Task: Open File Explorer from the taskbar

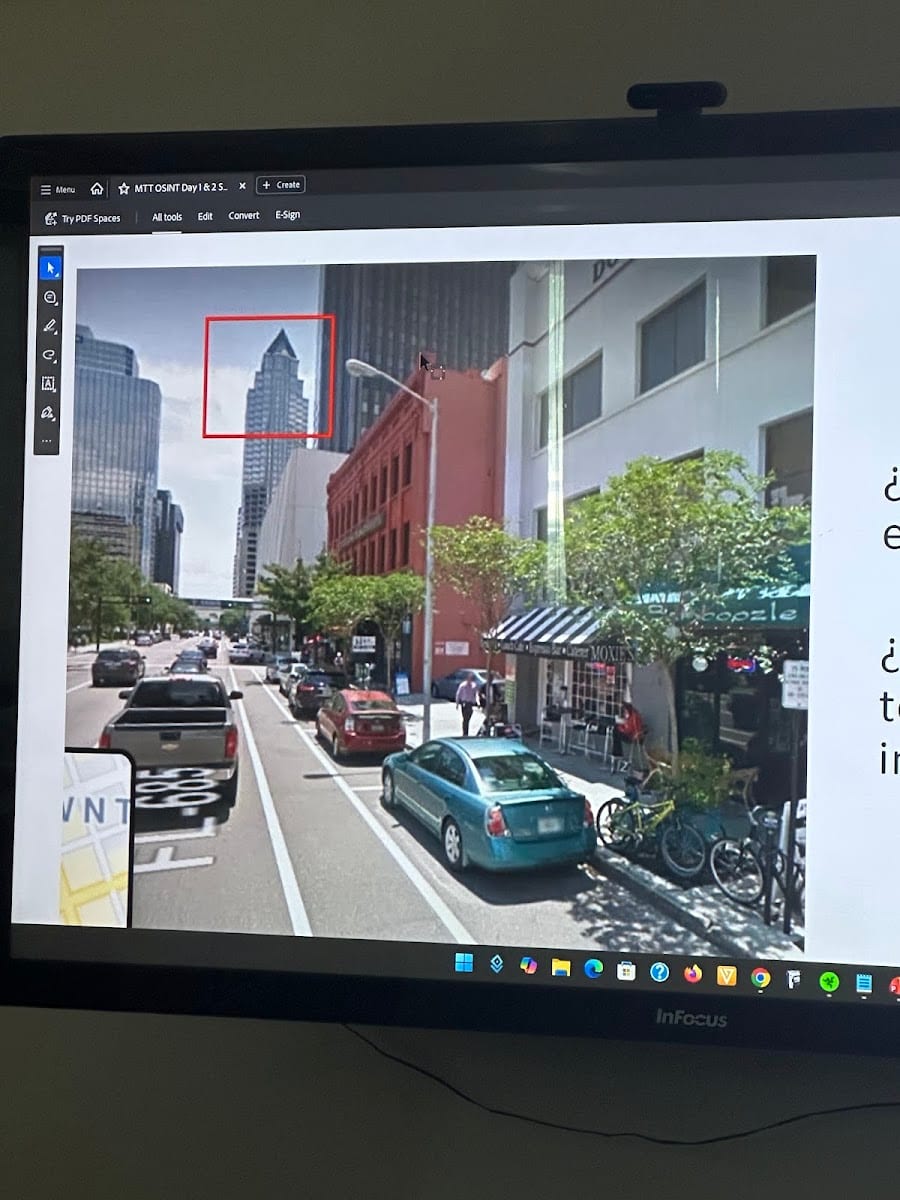Action: (x=561, y=967)
